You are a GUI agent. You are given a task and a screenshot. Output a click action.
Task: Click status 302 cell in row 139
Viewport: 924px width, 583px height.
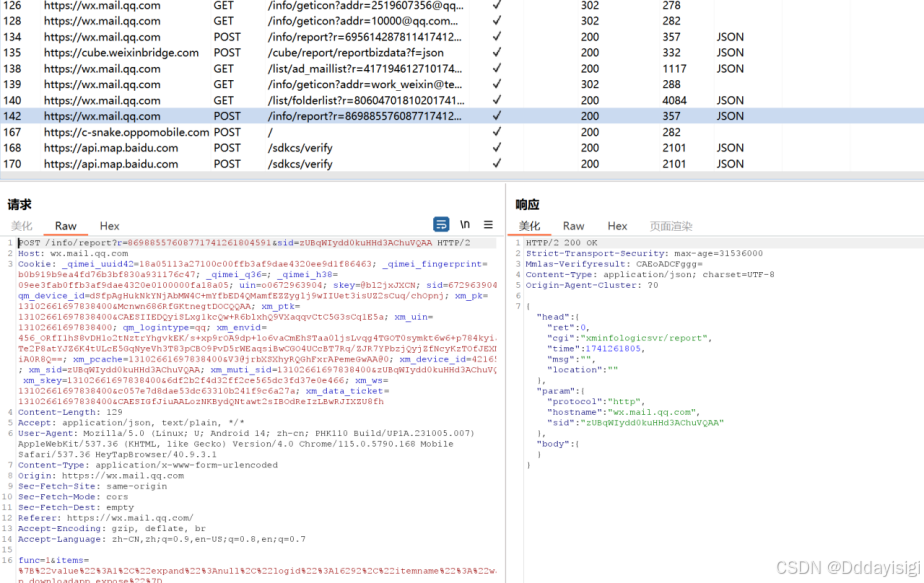(590, 84)
